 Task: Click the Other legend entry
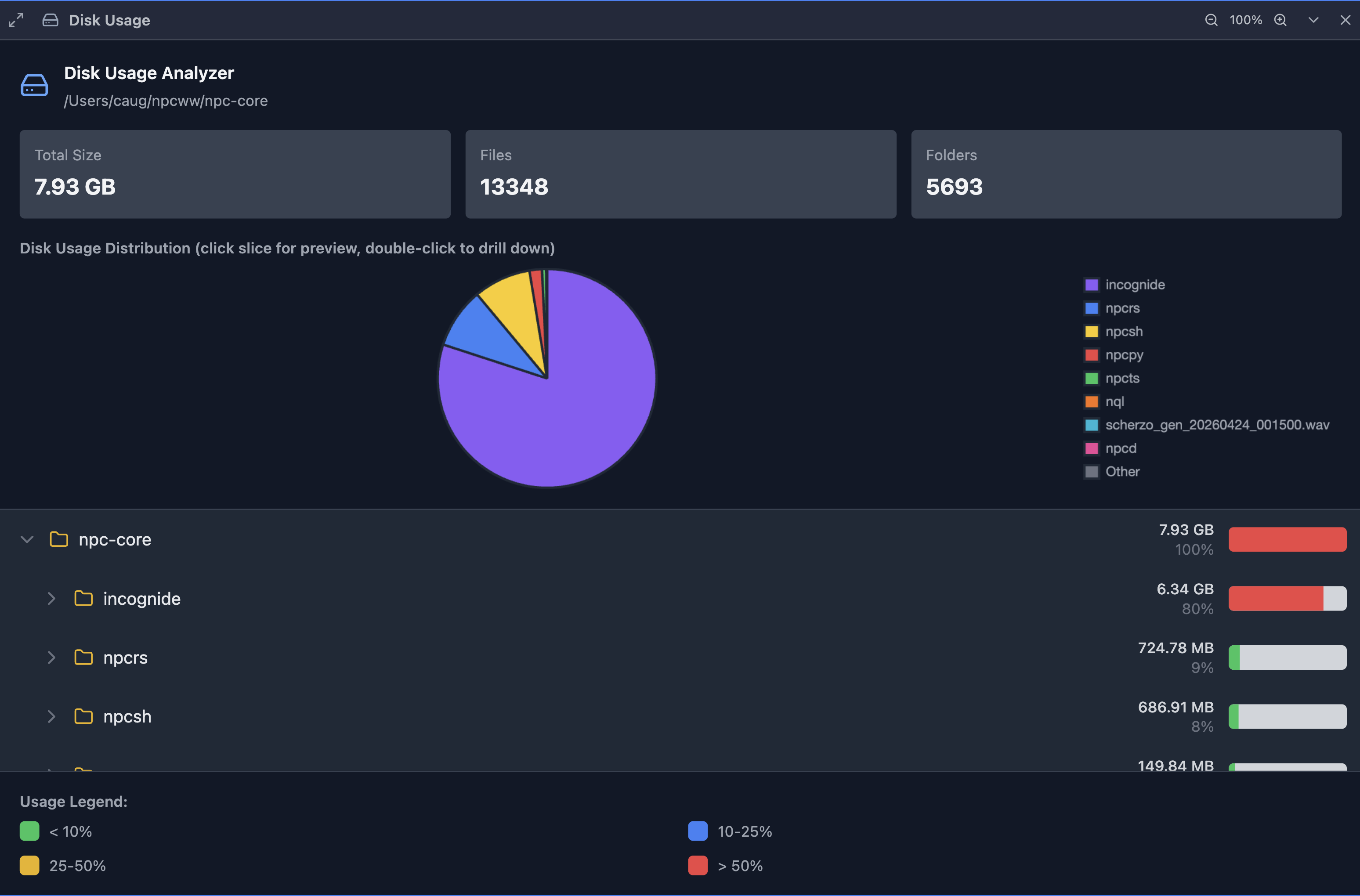click(1112, 472)
